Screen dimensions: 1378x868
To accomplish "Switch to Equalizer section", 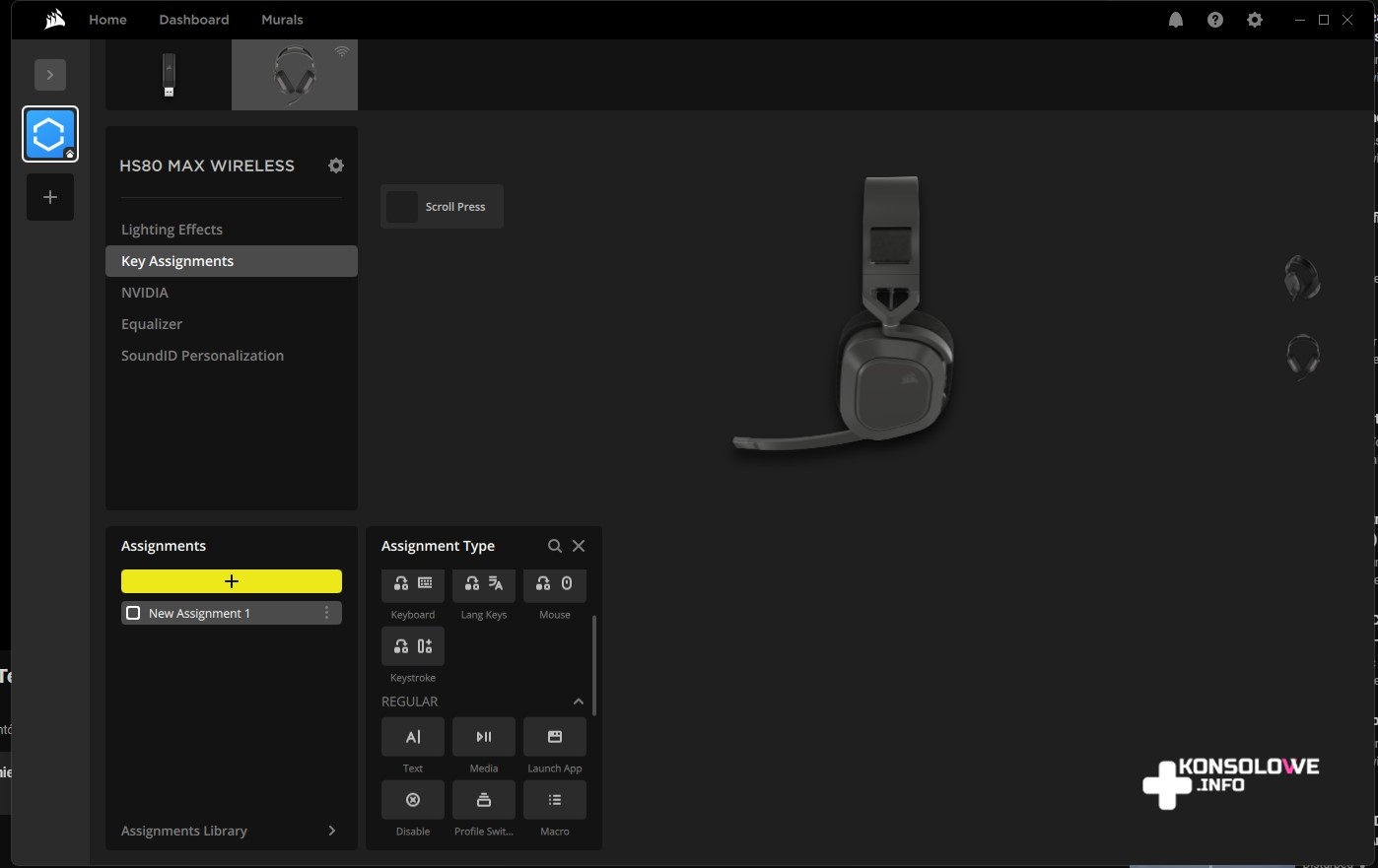I will (x=152, y=324).
